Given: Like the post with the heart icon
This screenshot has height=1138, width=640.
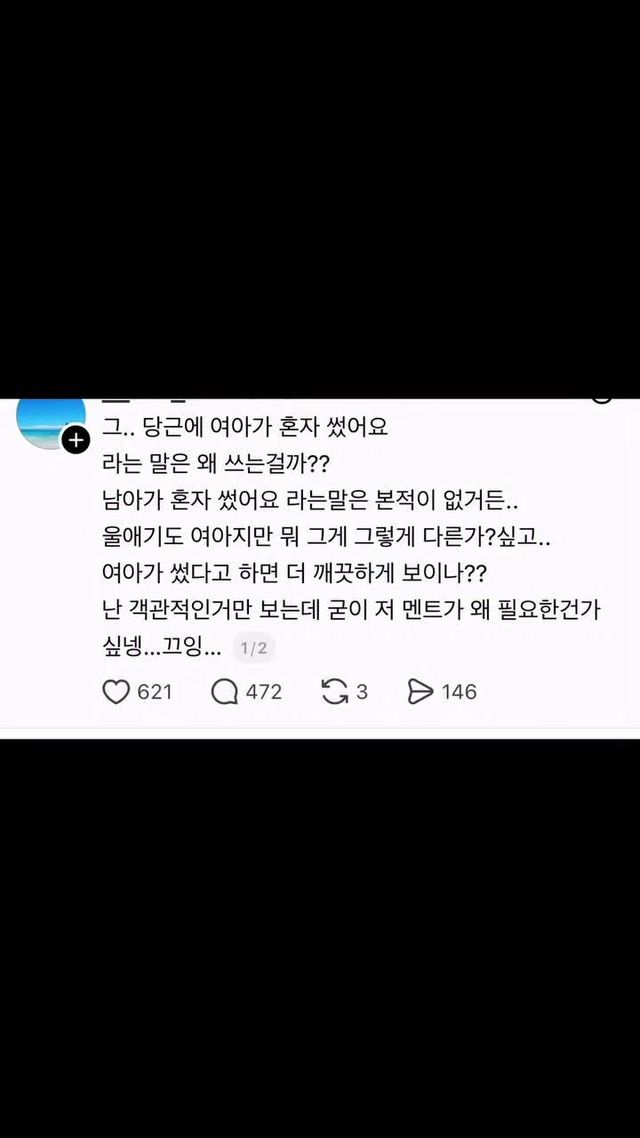Looking at the screenshot, I should (116, 692).
